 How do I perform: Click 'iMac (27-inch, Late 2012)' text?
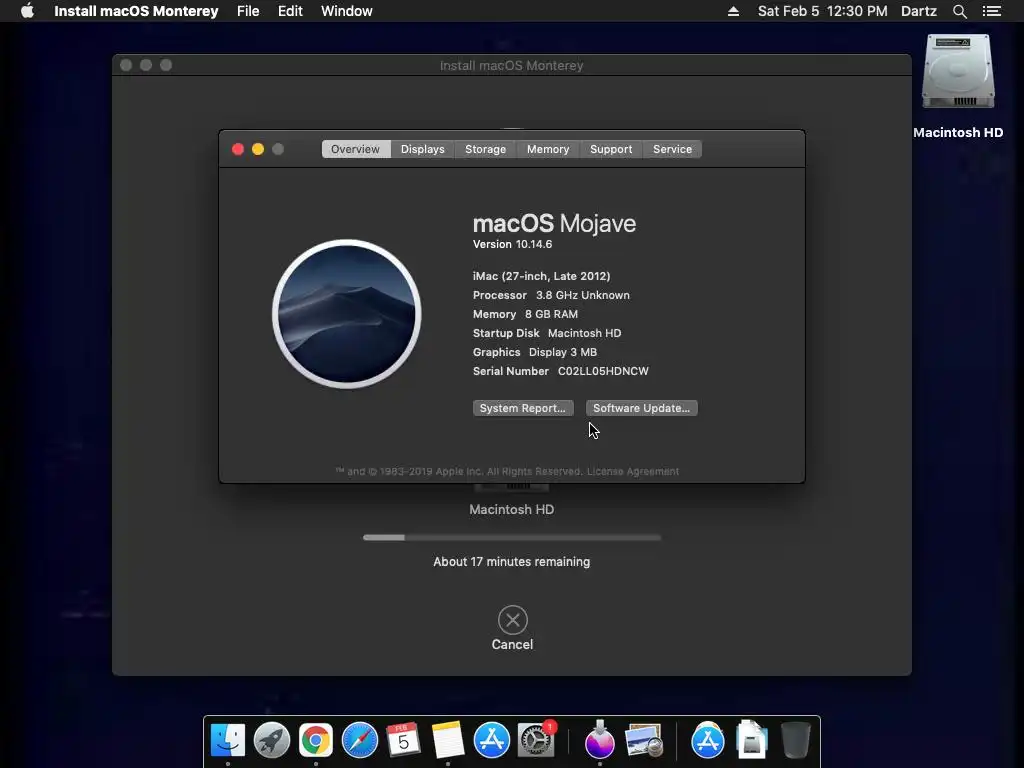(541, 276)
